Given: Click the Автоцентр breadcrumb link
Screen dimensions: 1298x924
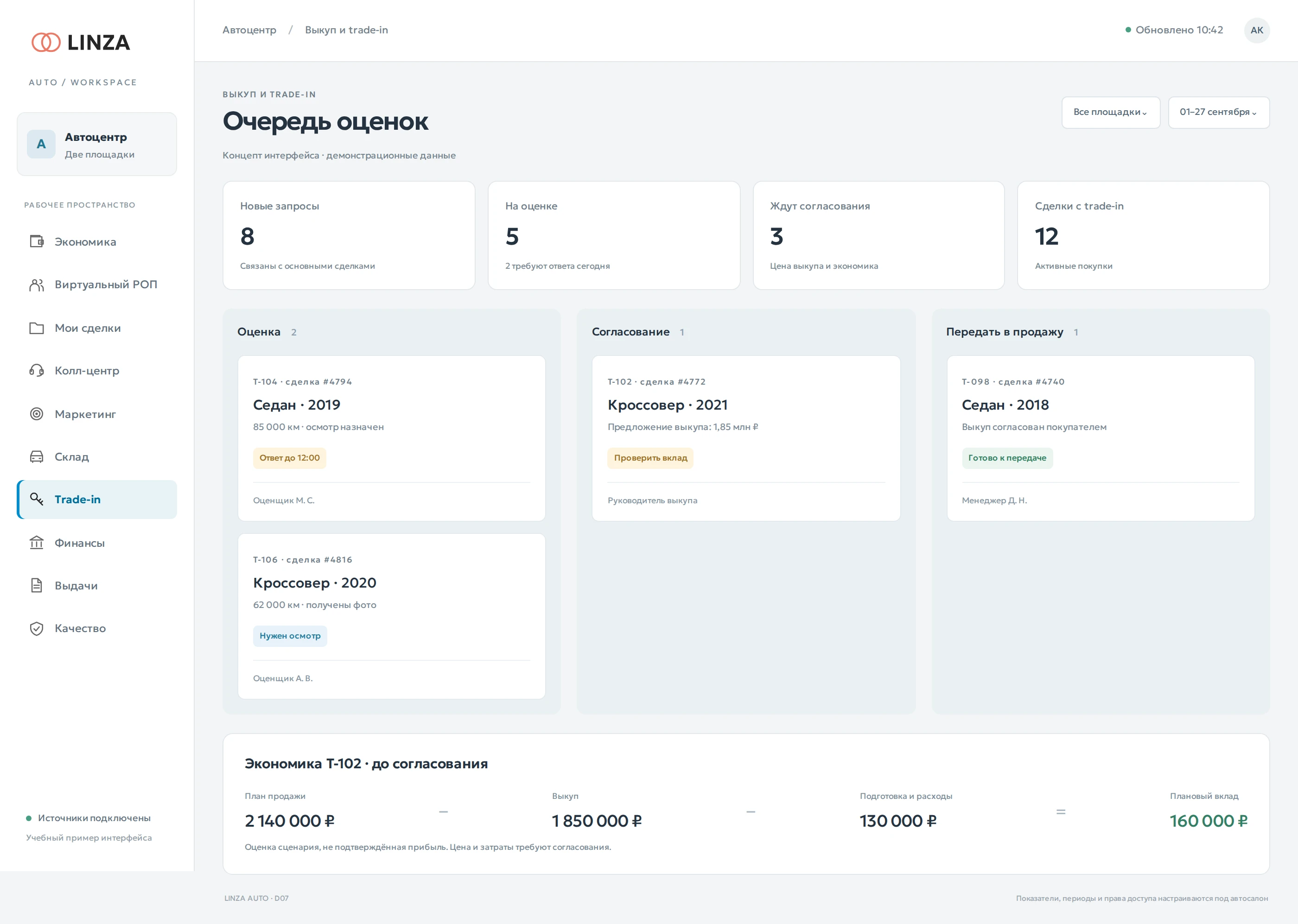Looking at the screenshot, I should [x=249, y=30].
